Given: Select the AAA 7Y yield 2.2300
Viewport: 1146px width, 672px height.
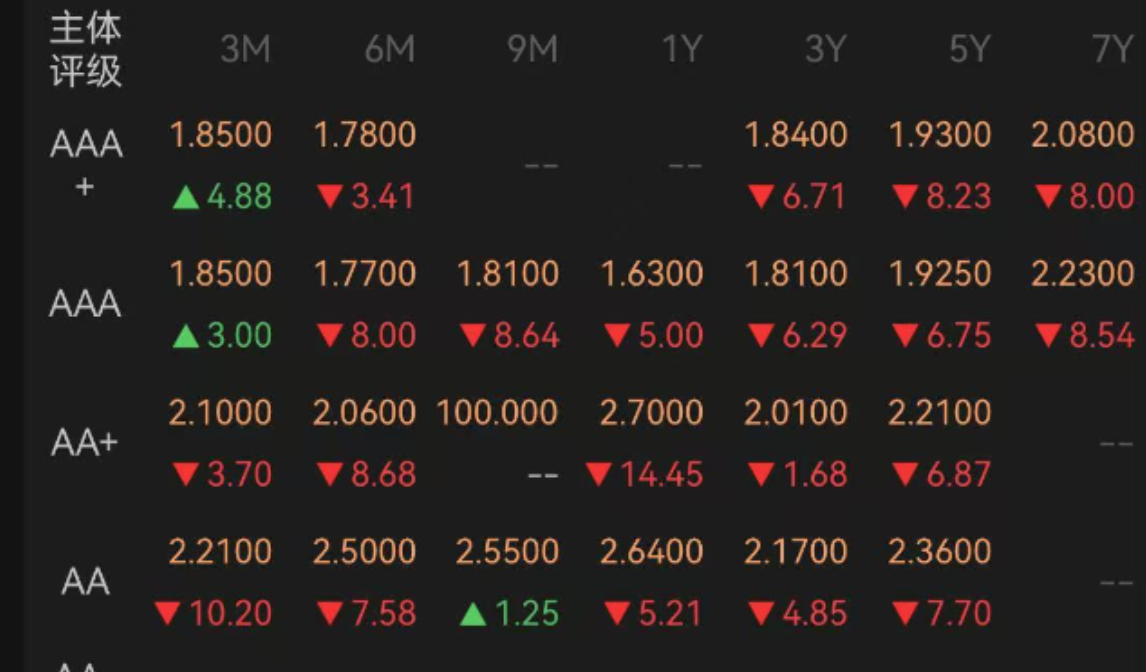Looking at the screenshot, I should point(1083,273).
